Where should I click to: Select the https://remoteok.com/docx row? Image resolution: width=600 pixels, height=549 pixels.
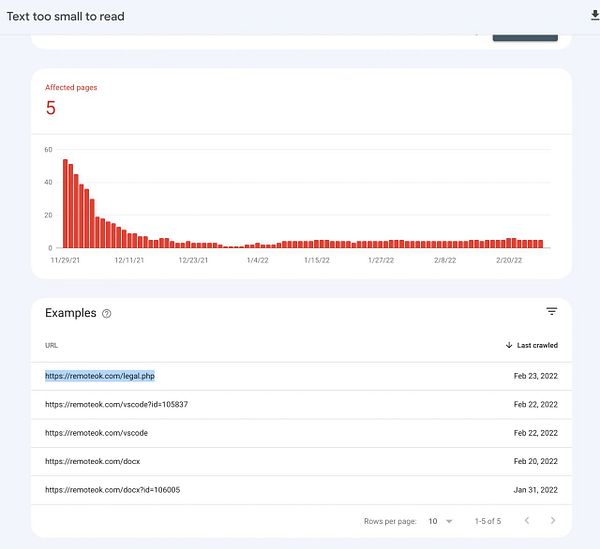92,461
